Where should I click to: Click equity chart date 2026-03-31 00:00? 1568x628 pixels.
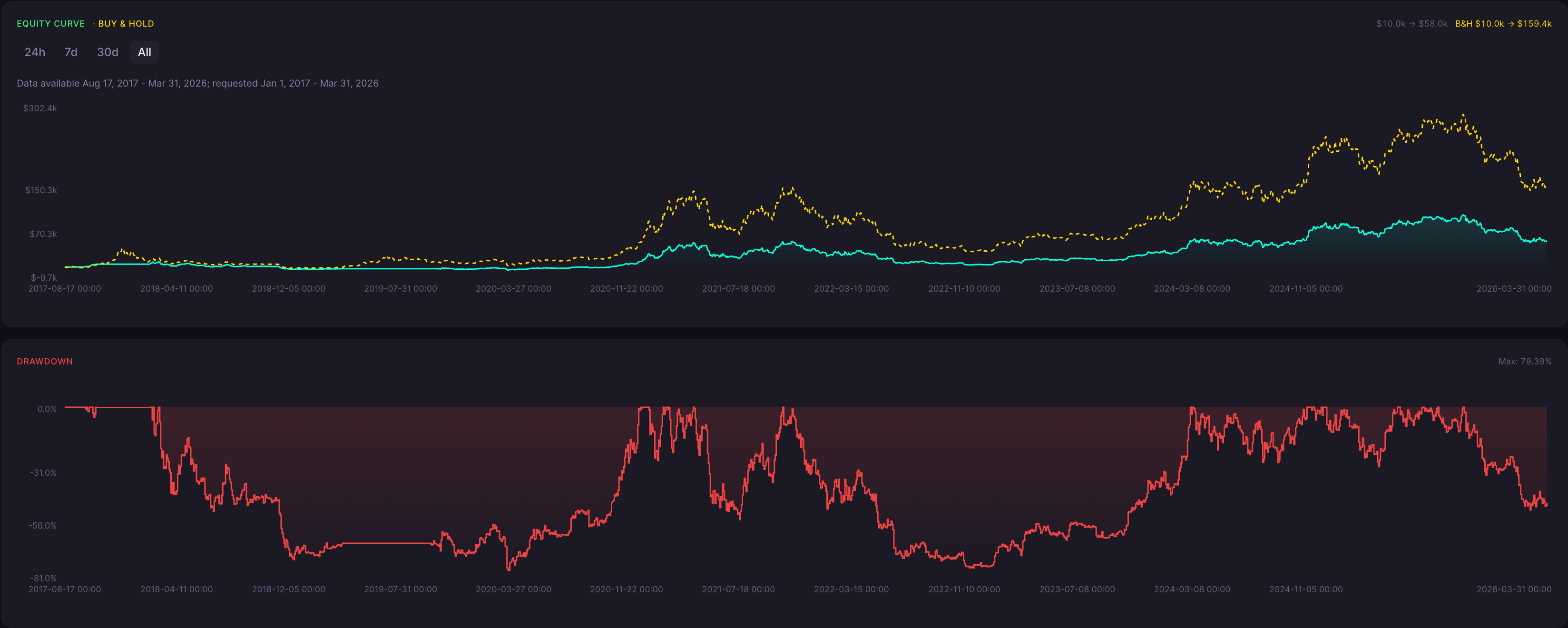click(1514, 289)
